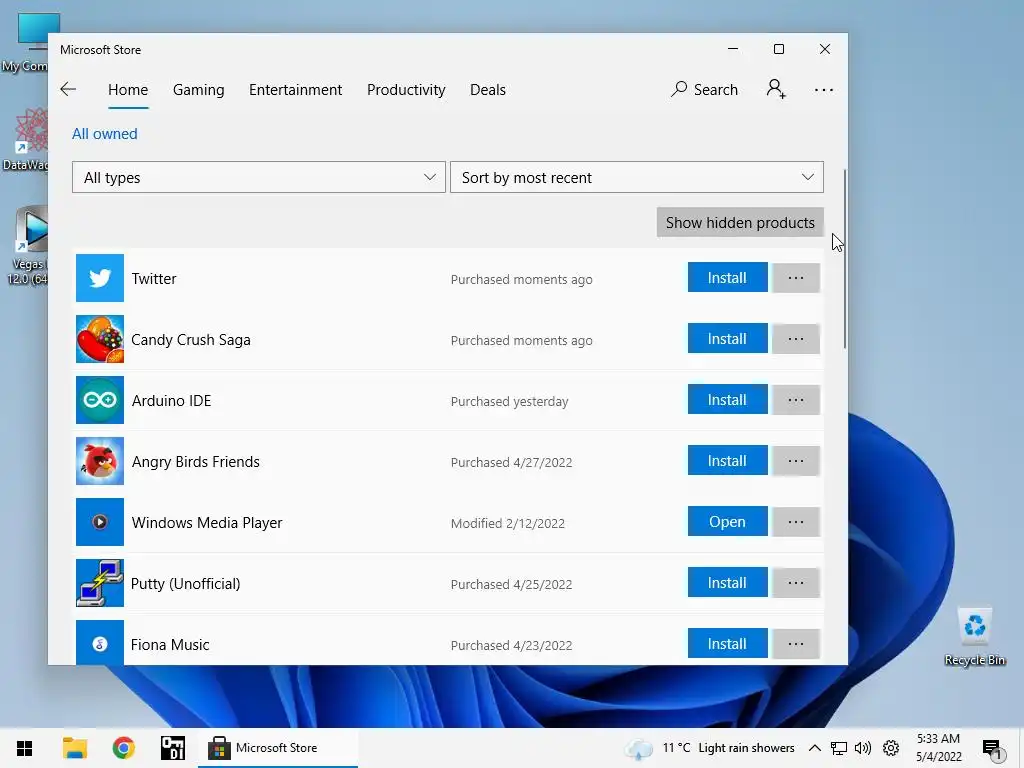This screenshot has width=1024, height=768.
Task: Switch to the Entertainment tab
Action: pos(295,89)
